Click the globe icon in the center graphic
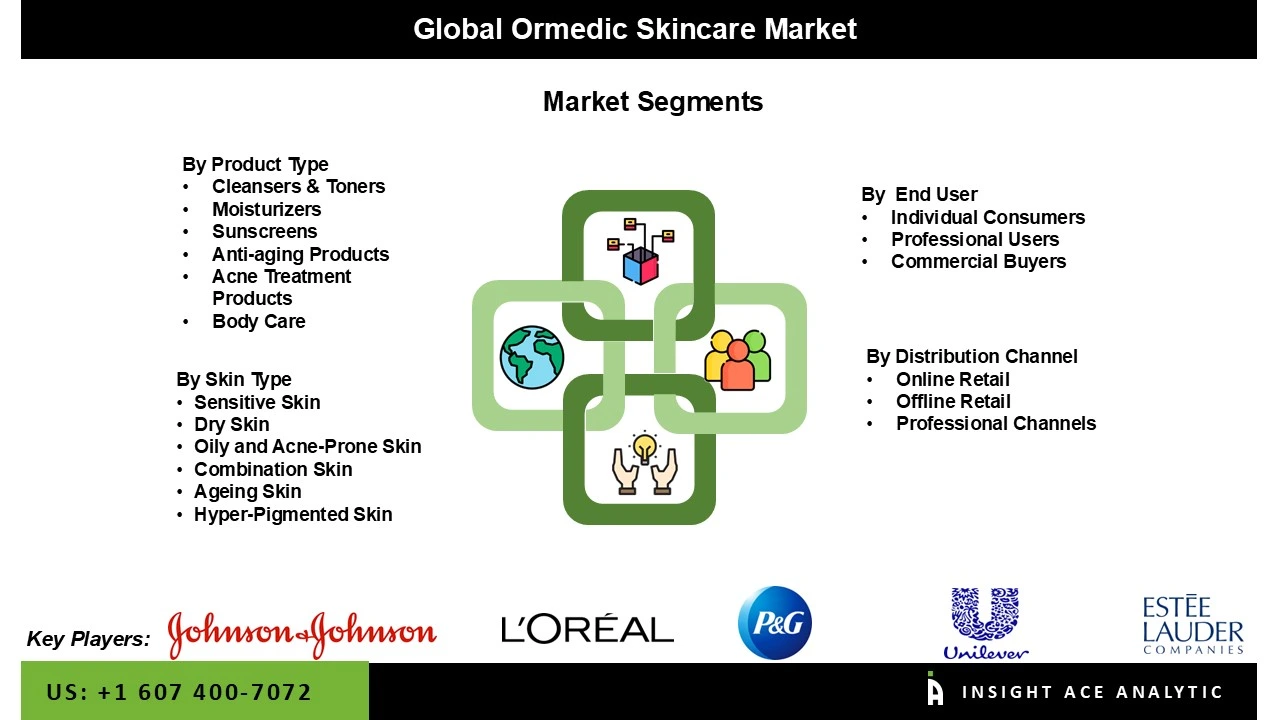 pos(531,357)
